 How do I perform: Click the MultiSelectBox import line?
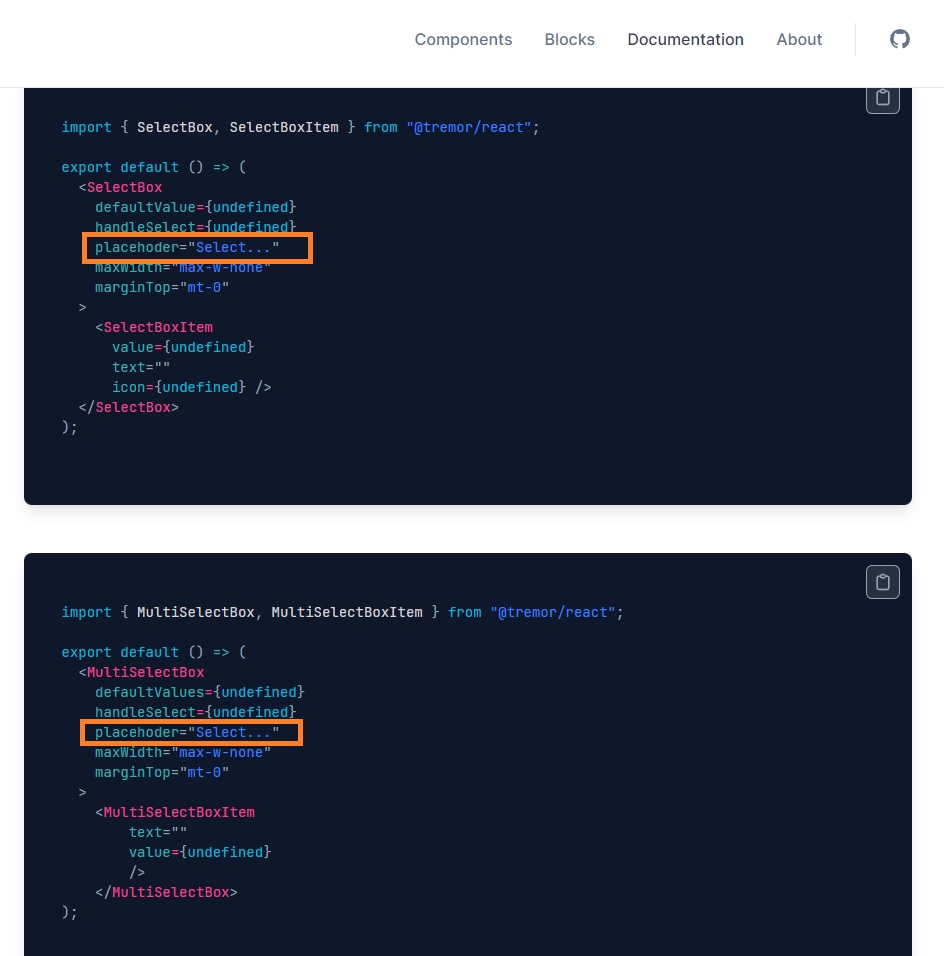[x=342, y=612]
